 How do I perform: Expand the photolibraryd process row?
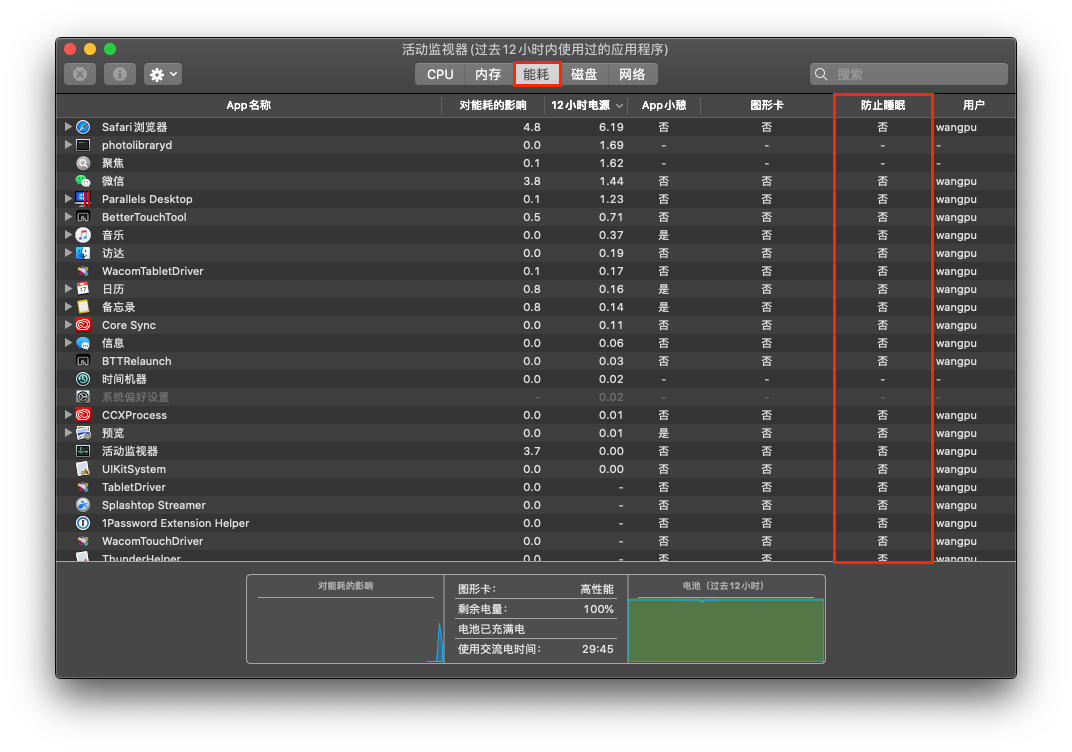(68, 145)
